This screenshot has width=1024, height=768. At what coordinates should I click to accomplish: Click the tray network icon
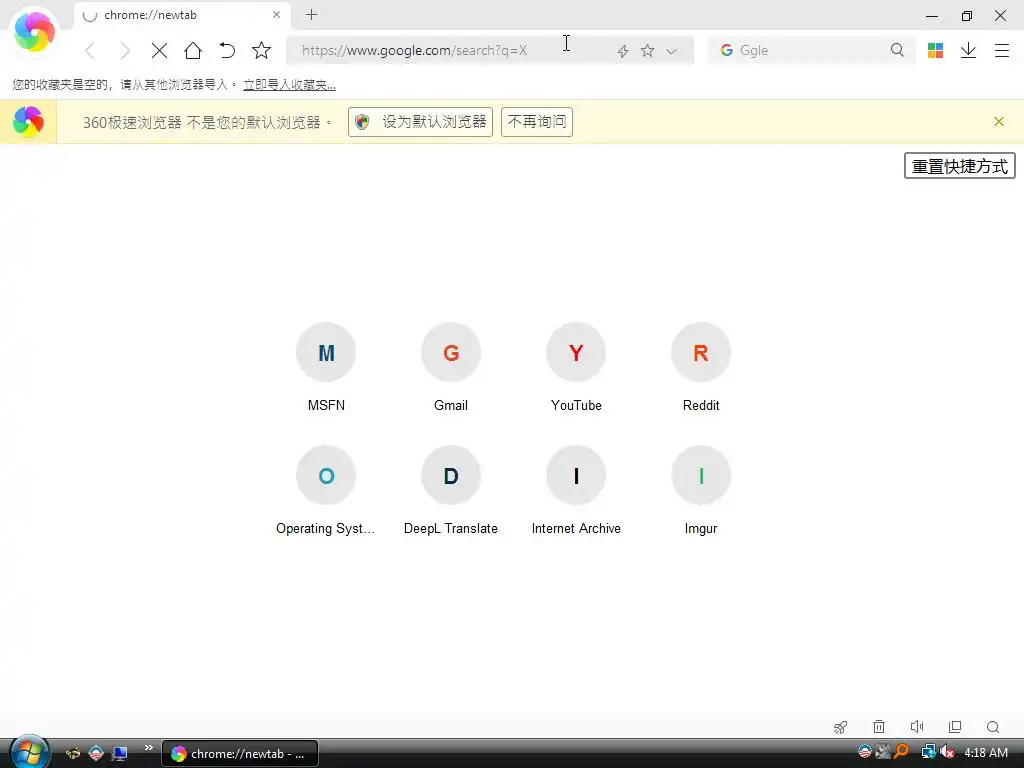tap(928, 752)
